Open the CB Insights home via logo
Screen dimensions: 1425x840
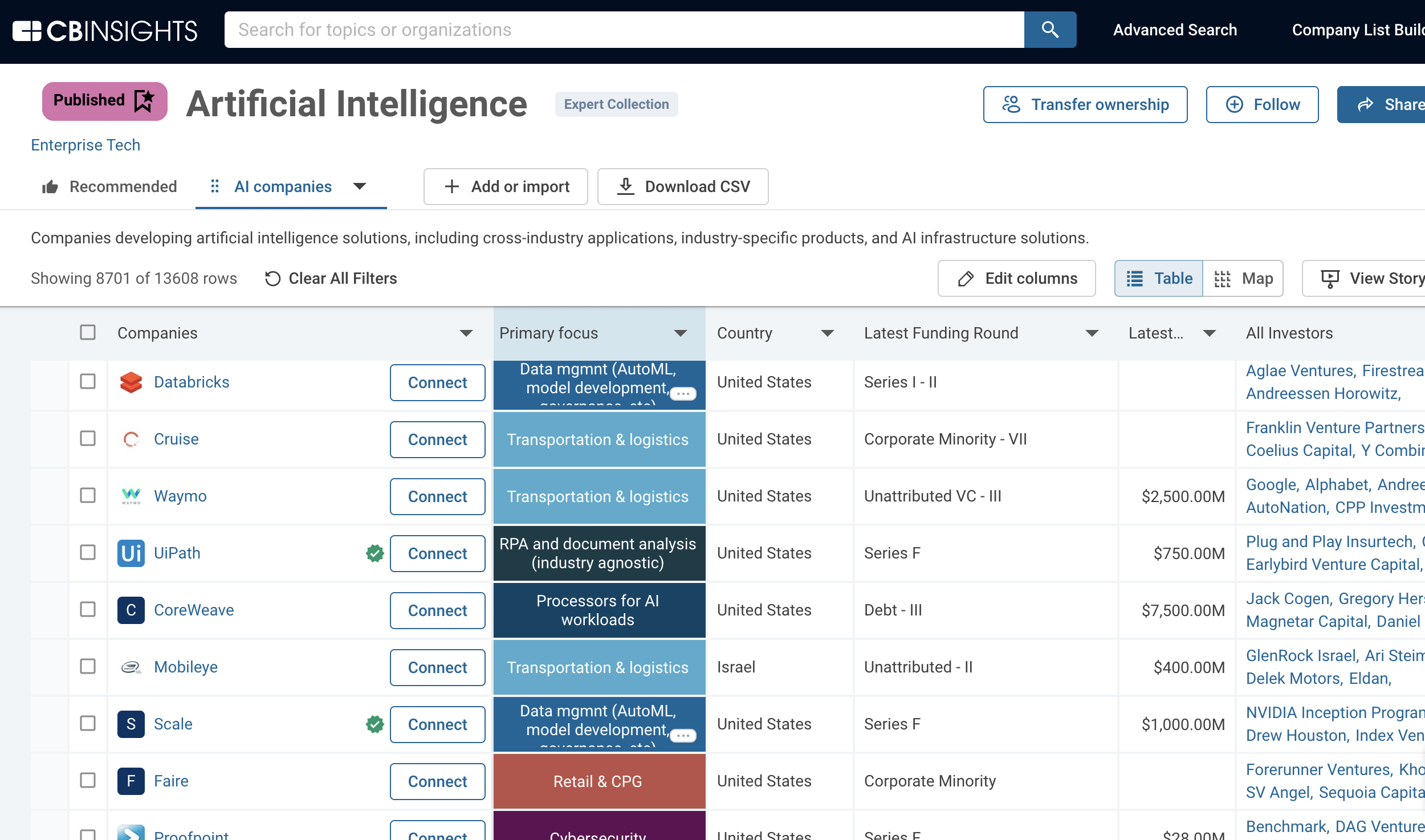tap(104, 30)
